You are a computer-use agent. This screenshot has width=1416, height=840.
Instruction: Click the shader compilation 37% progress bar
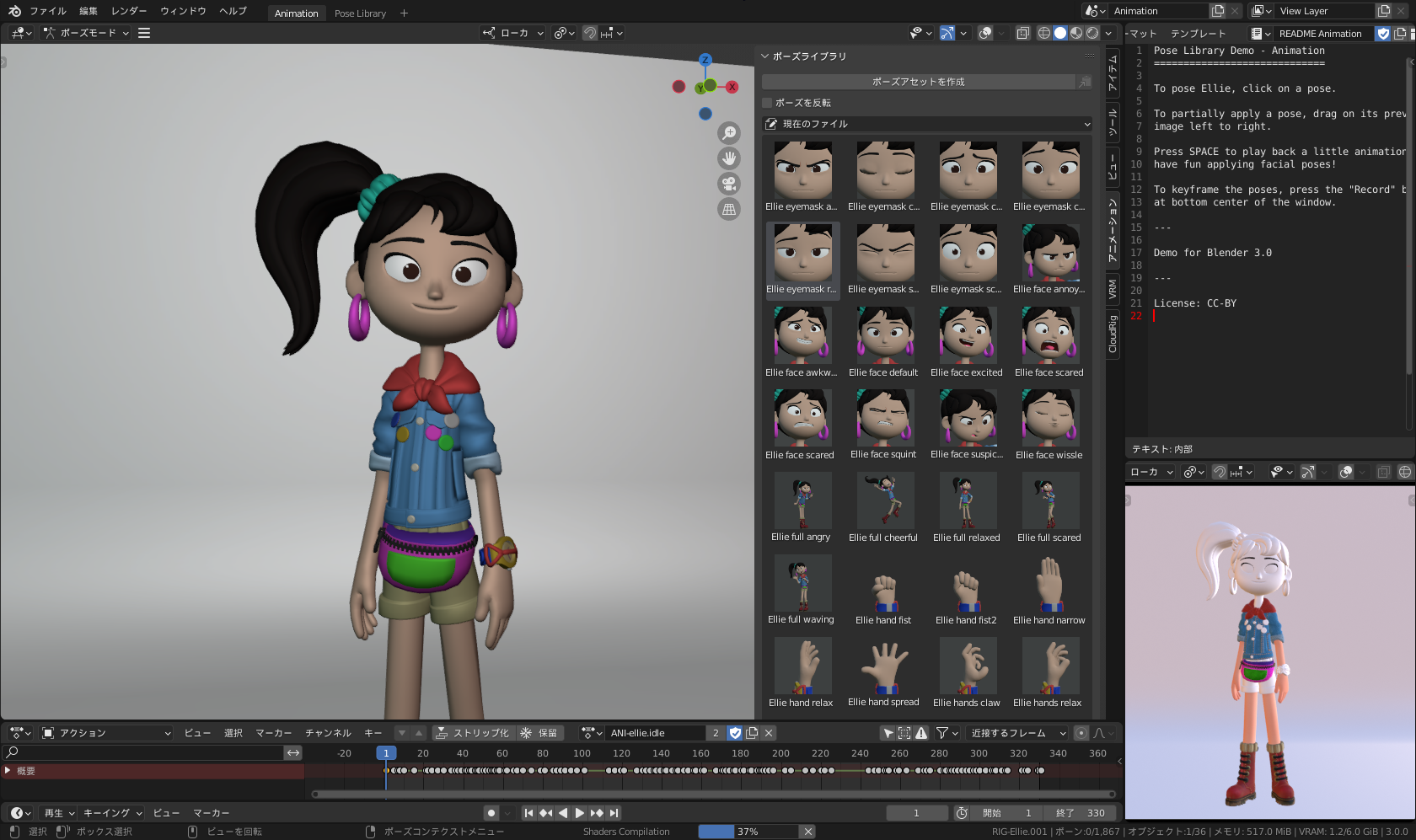pos(748,832)
